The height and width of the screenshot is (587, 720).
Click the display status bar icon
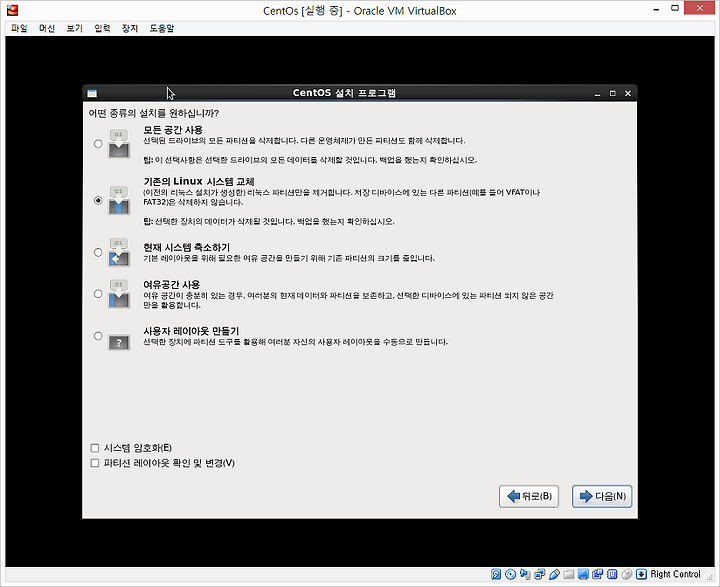pos(583,574)
